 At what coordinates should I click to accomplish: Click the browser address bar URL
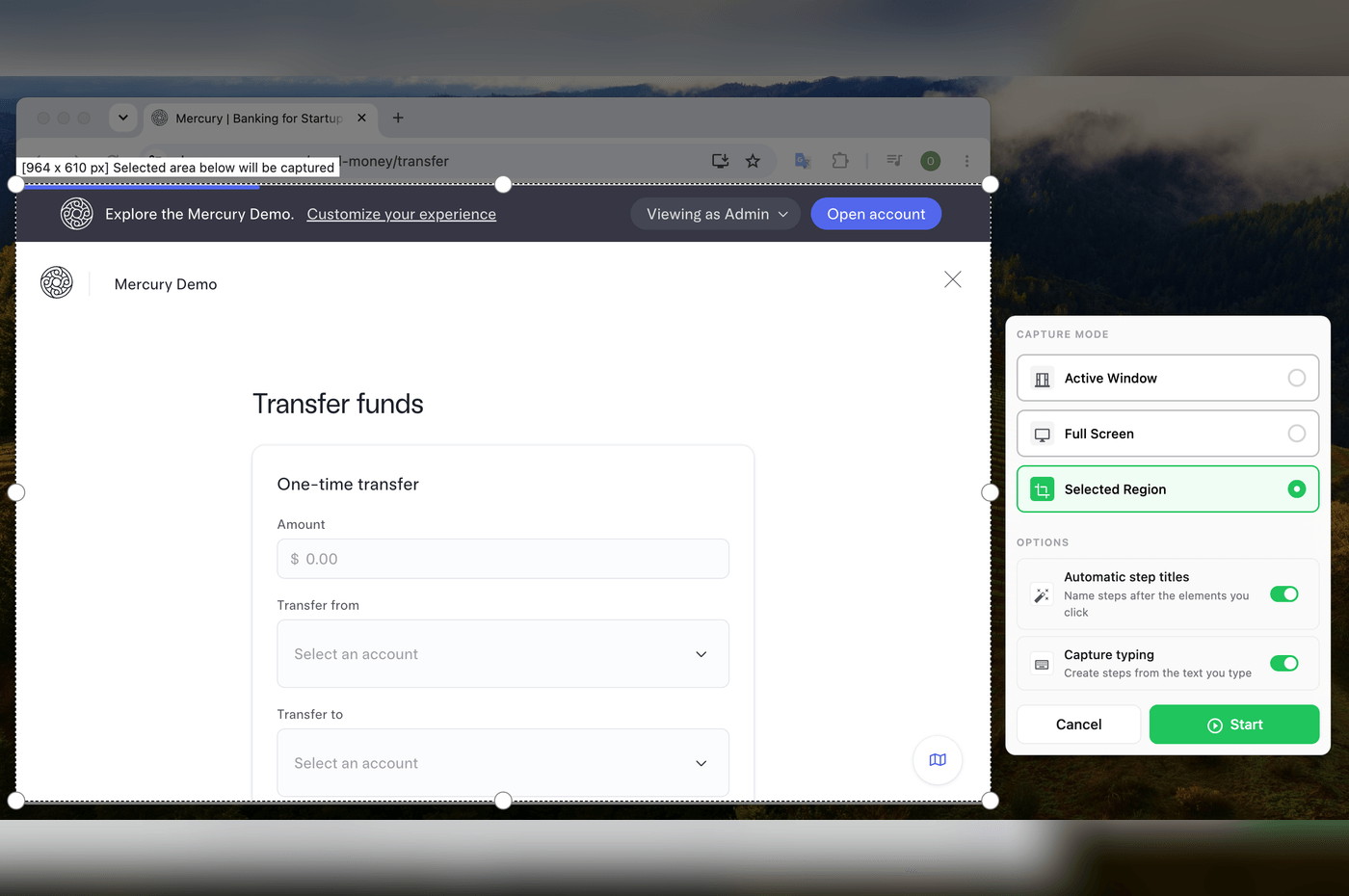pos(398,161)
